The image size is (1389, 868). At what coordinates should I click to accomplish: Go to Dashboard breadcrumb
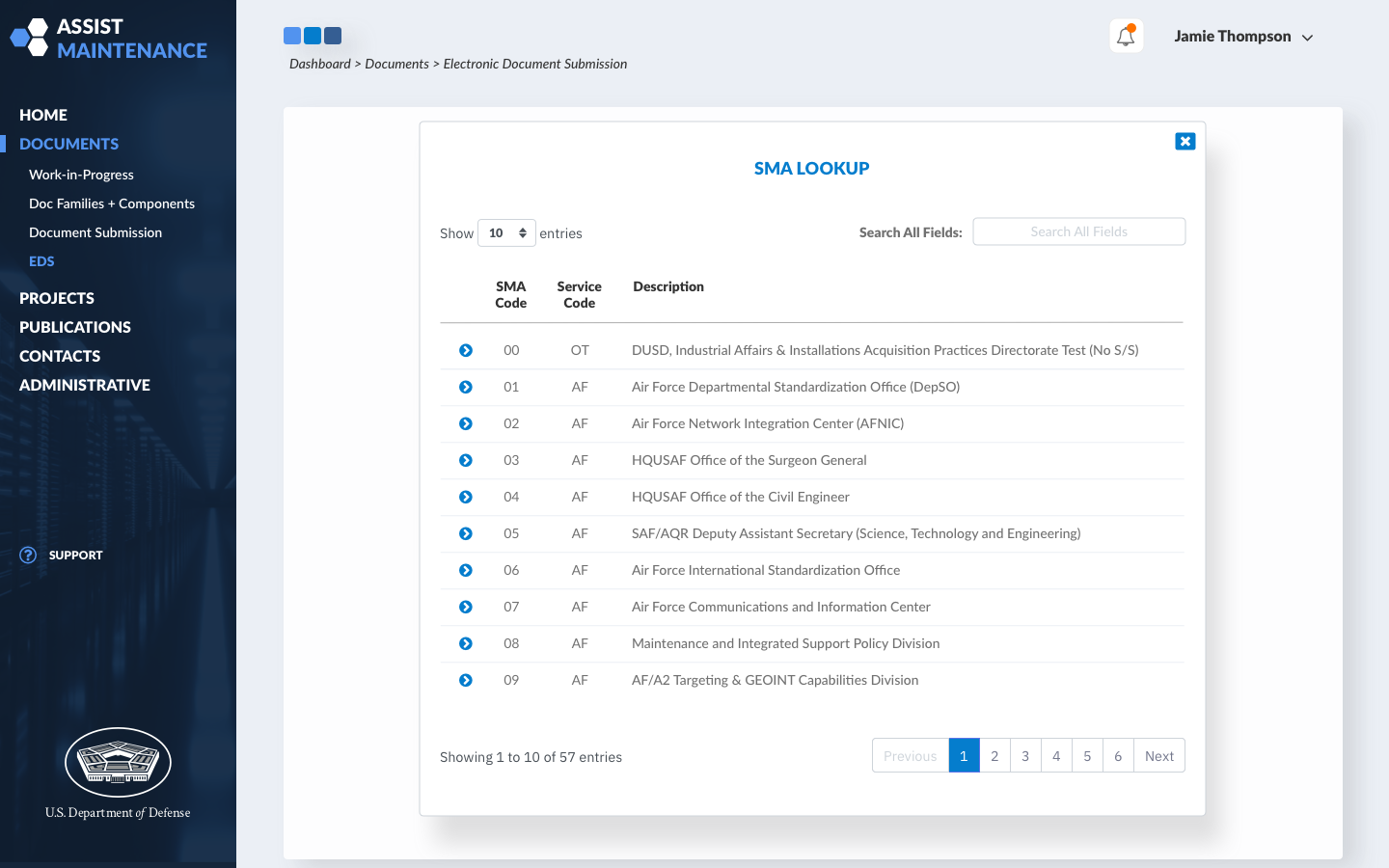pos(320,64)
